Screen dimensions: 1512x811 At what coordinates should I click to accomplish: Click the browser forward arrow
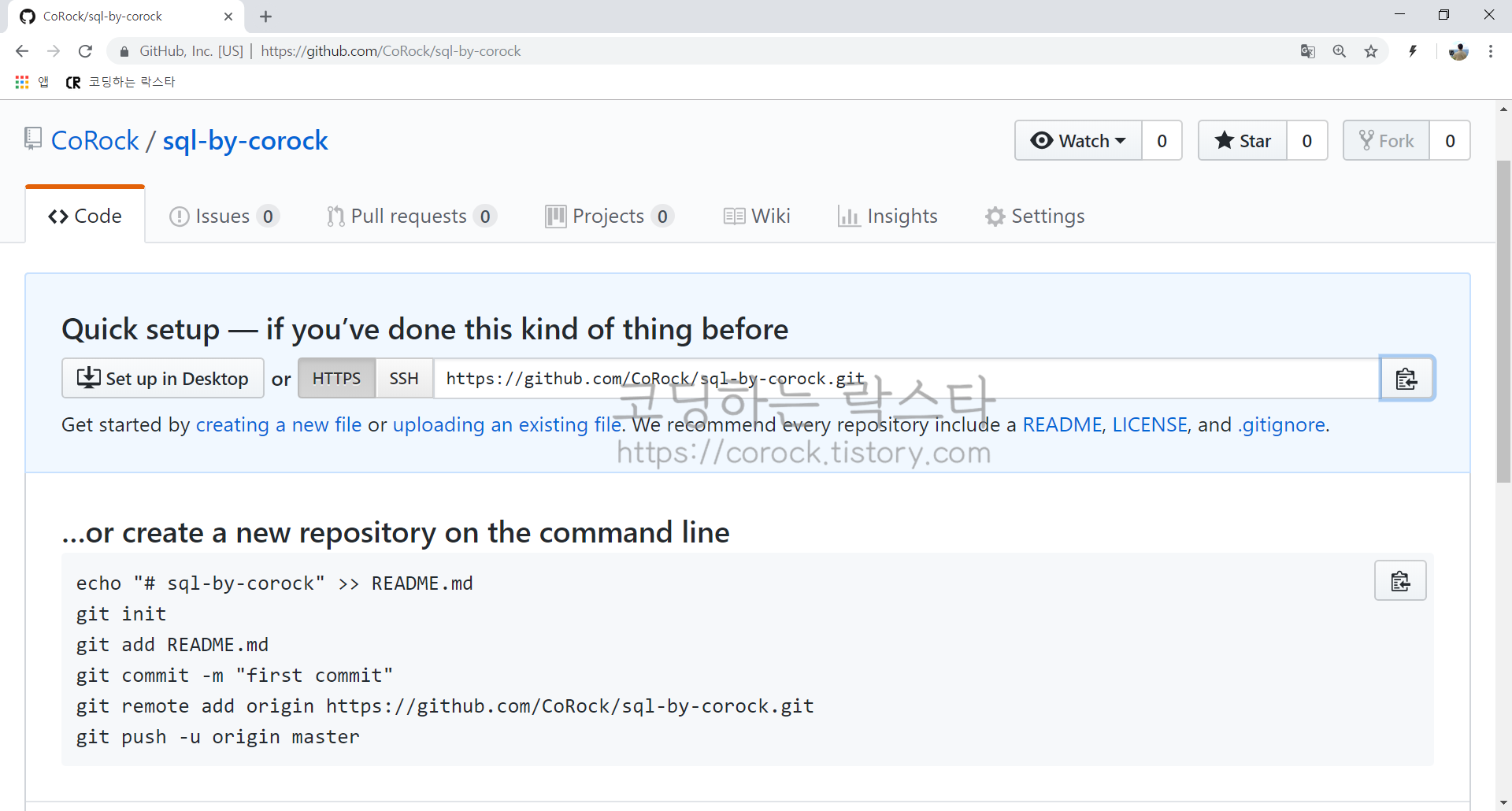coord(54,51)
